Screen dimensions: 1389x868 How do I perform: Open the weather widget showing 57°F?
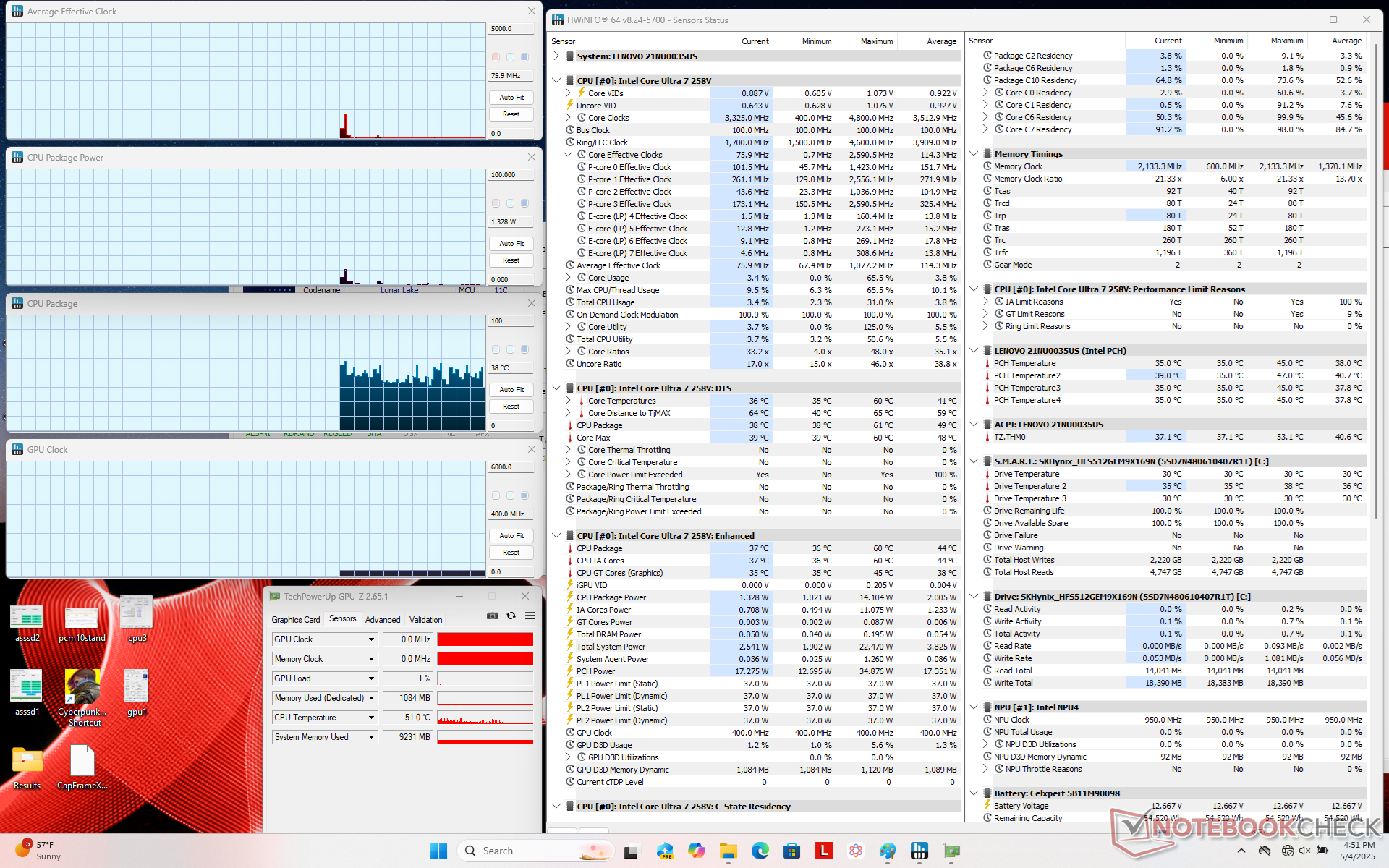[x=40, y=851]
